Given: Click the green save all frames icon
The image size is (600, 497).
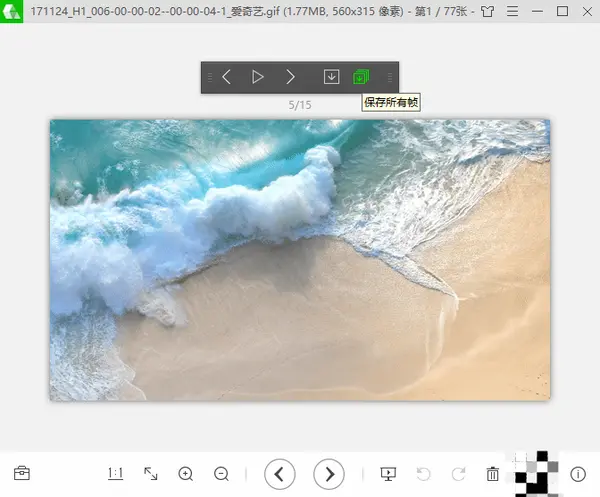Looking at the screenshot, I should click(361, 77).
